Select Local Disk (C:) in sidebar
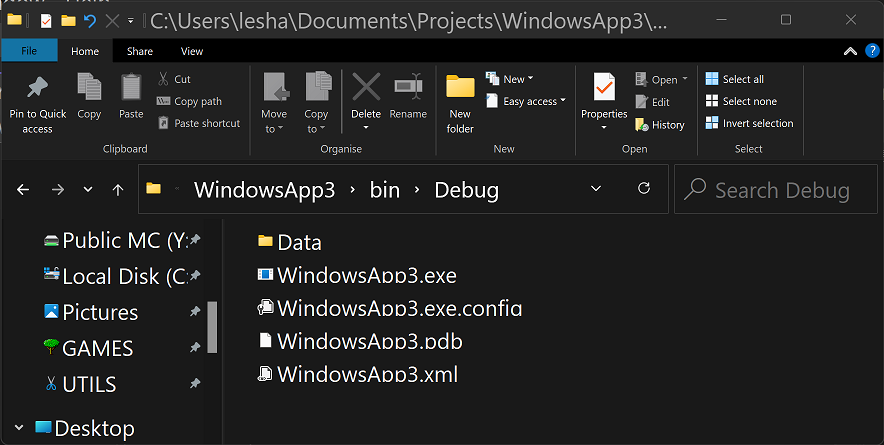 pos(121,276)
